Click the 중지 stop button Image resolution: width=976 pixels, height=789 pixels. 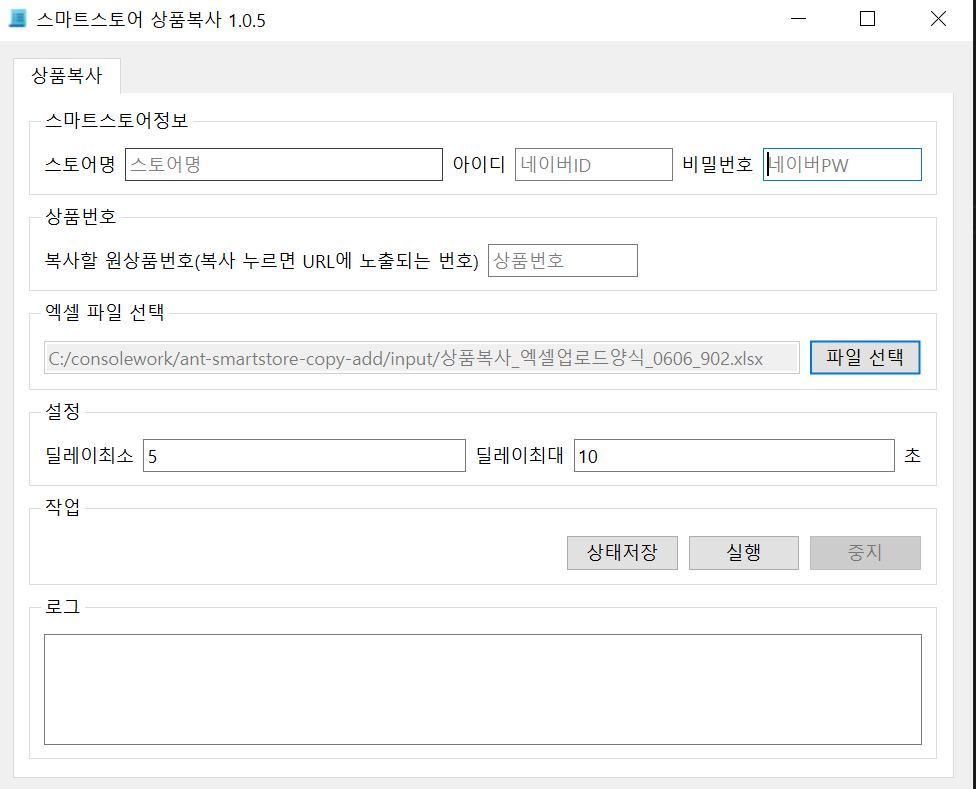[x=865, y=553]
